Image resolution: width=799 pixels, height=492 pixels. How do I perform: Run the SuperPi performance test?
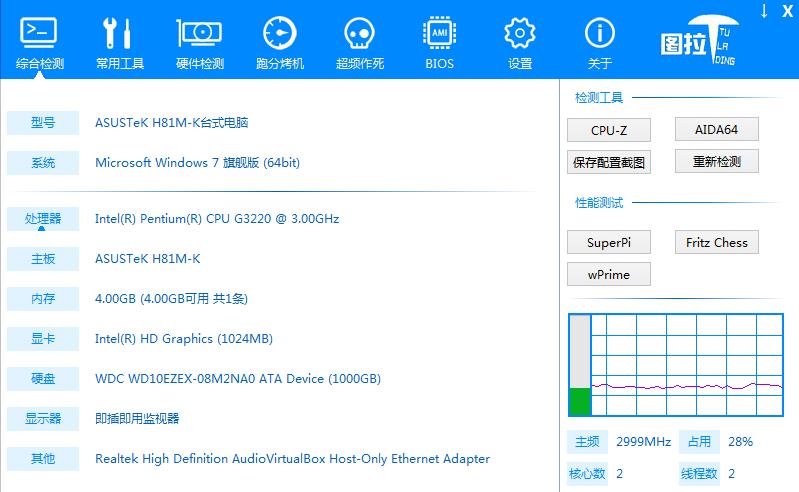pyautogui.click(x=608, y=242)
